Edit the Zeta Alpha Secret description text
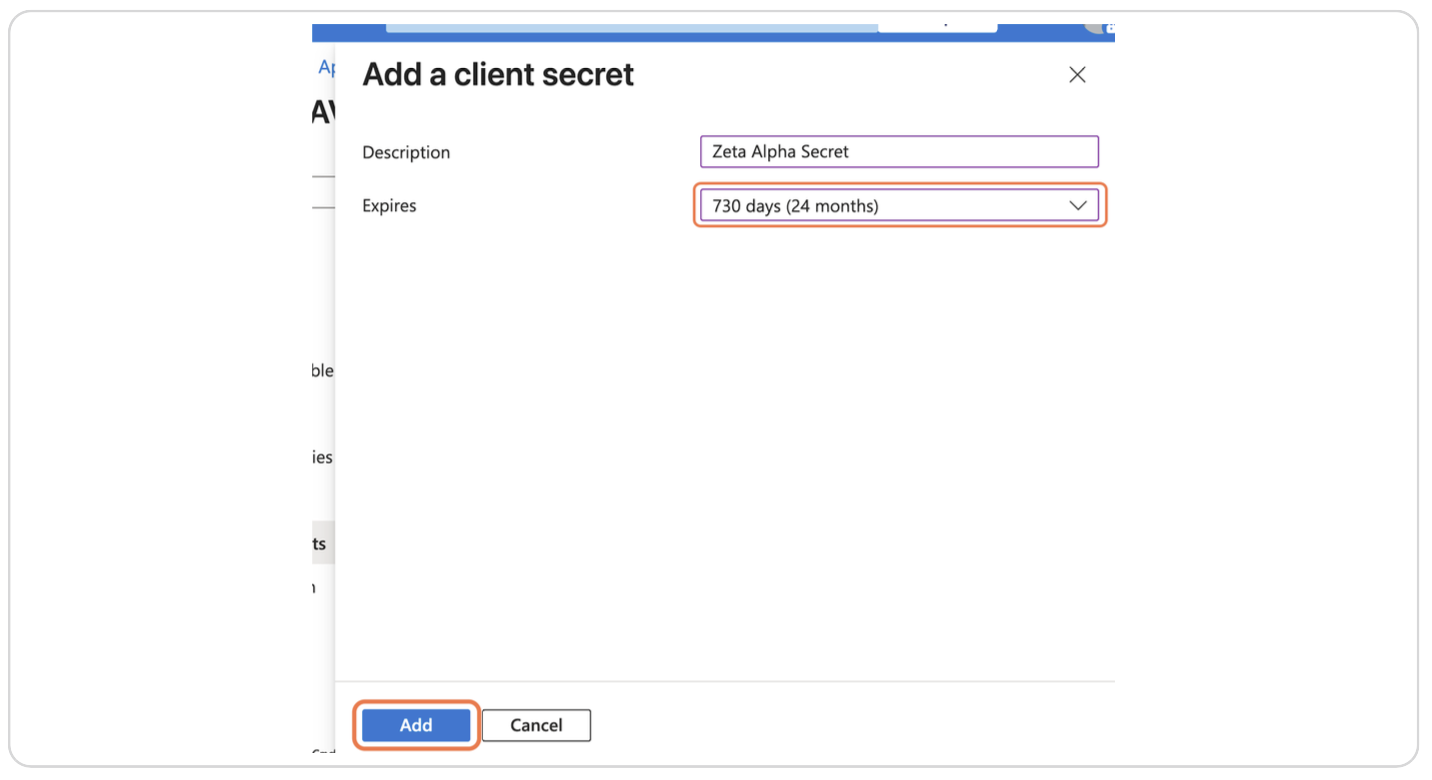The image size is (1432, 780). [x=899, y=151]
